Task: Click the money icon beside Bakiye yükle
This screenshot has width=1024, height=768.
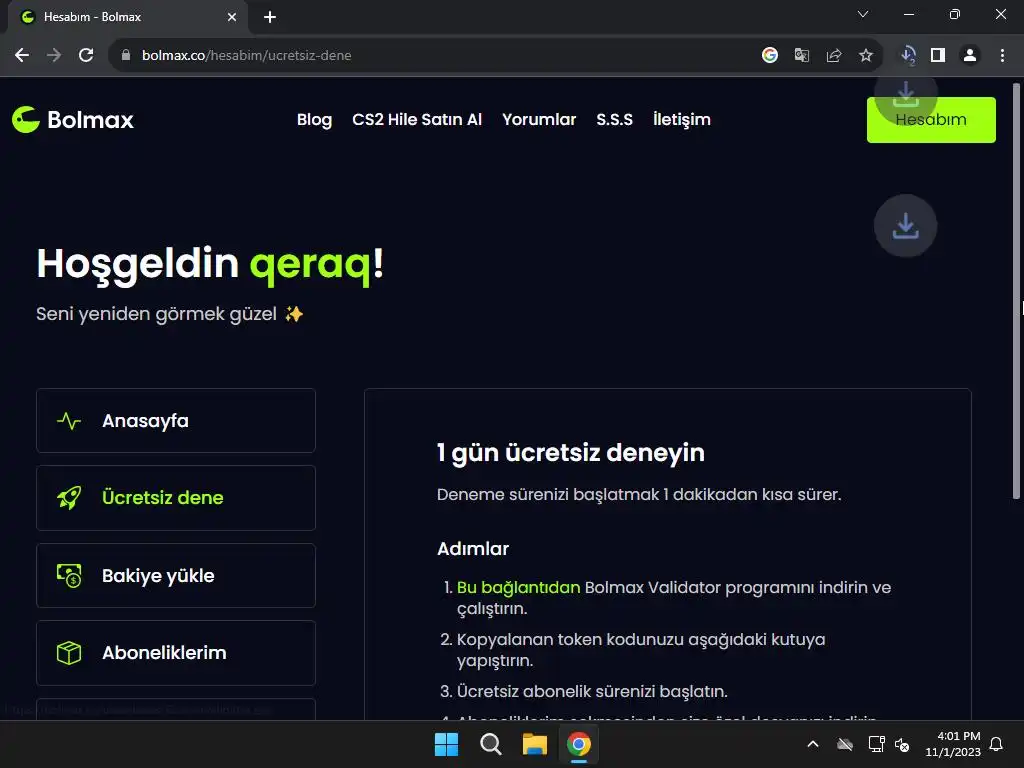Action: (x=69, y=576)
